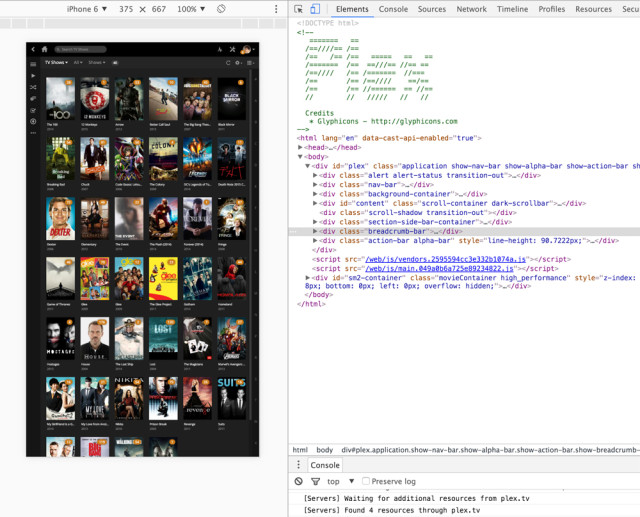Click the Plex library vertical scrollbar
Screen dimensions: 640x517
[x=251, y=245]
